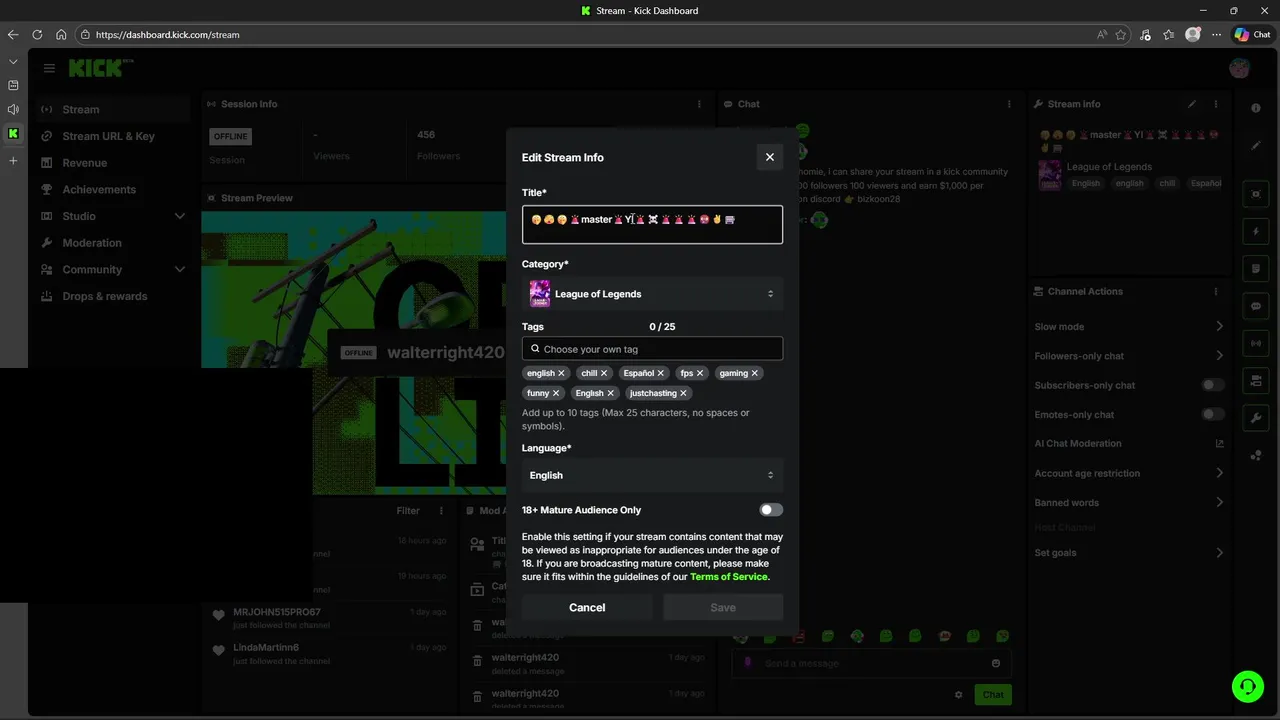Open the options menu next to Filter
1280x720 pixels.
coord(441,510)
